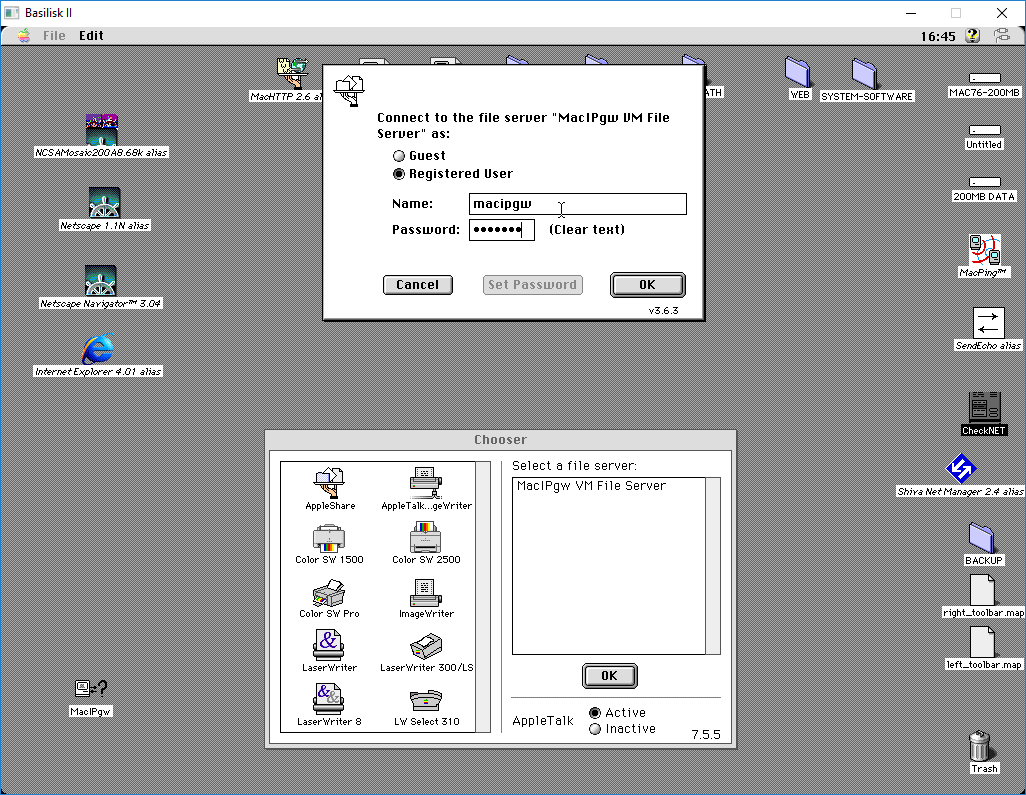Select the AppleShare icon in Chooser

330,485
